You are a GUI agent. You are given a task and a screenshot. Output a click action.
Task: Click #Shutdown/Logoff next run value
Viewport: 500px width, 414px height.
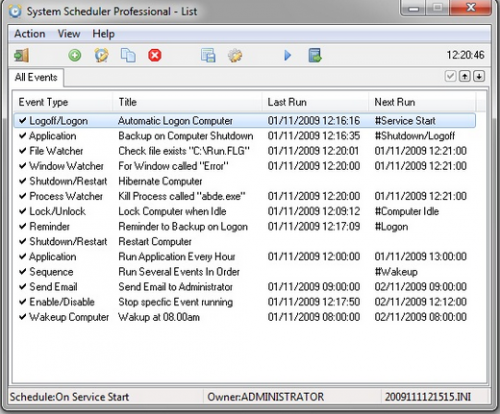(x=415, y=136)
